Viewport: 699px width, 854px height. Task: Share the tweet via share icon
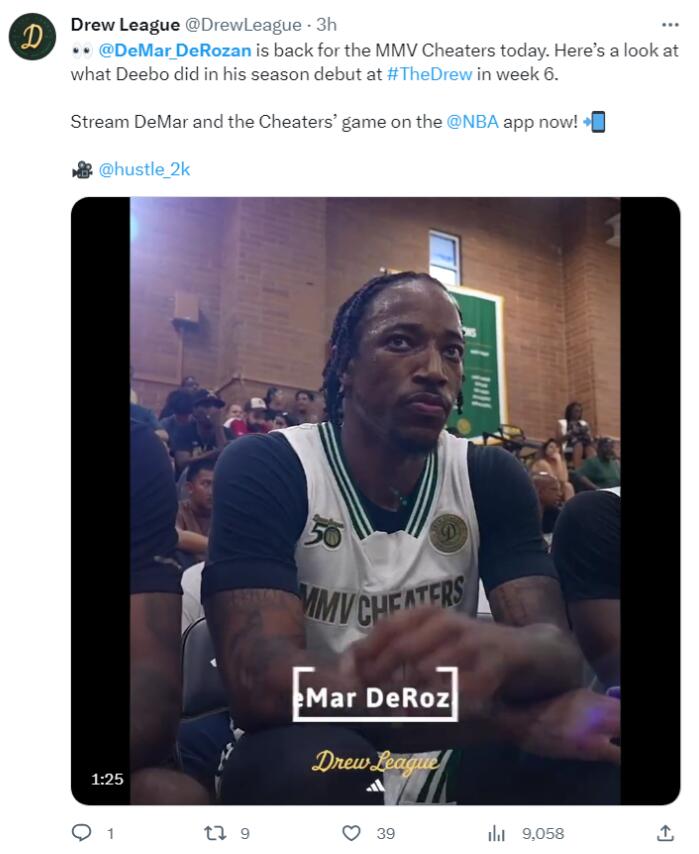(x=665, y=832)
